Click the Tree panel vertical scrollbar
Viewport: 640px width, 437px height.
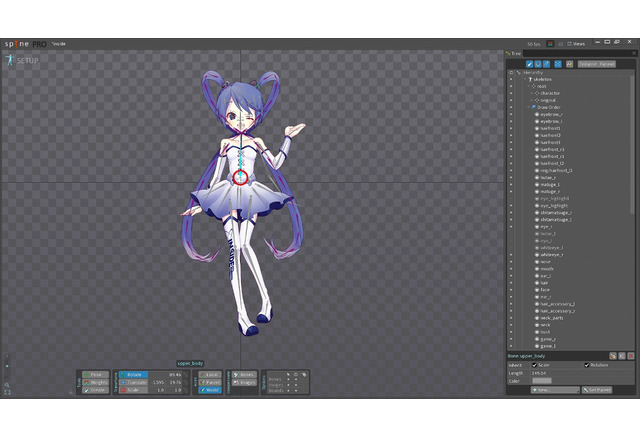coord(632,143)
